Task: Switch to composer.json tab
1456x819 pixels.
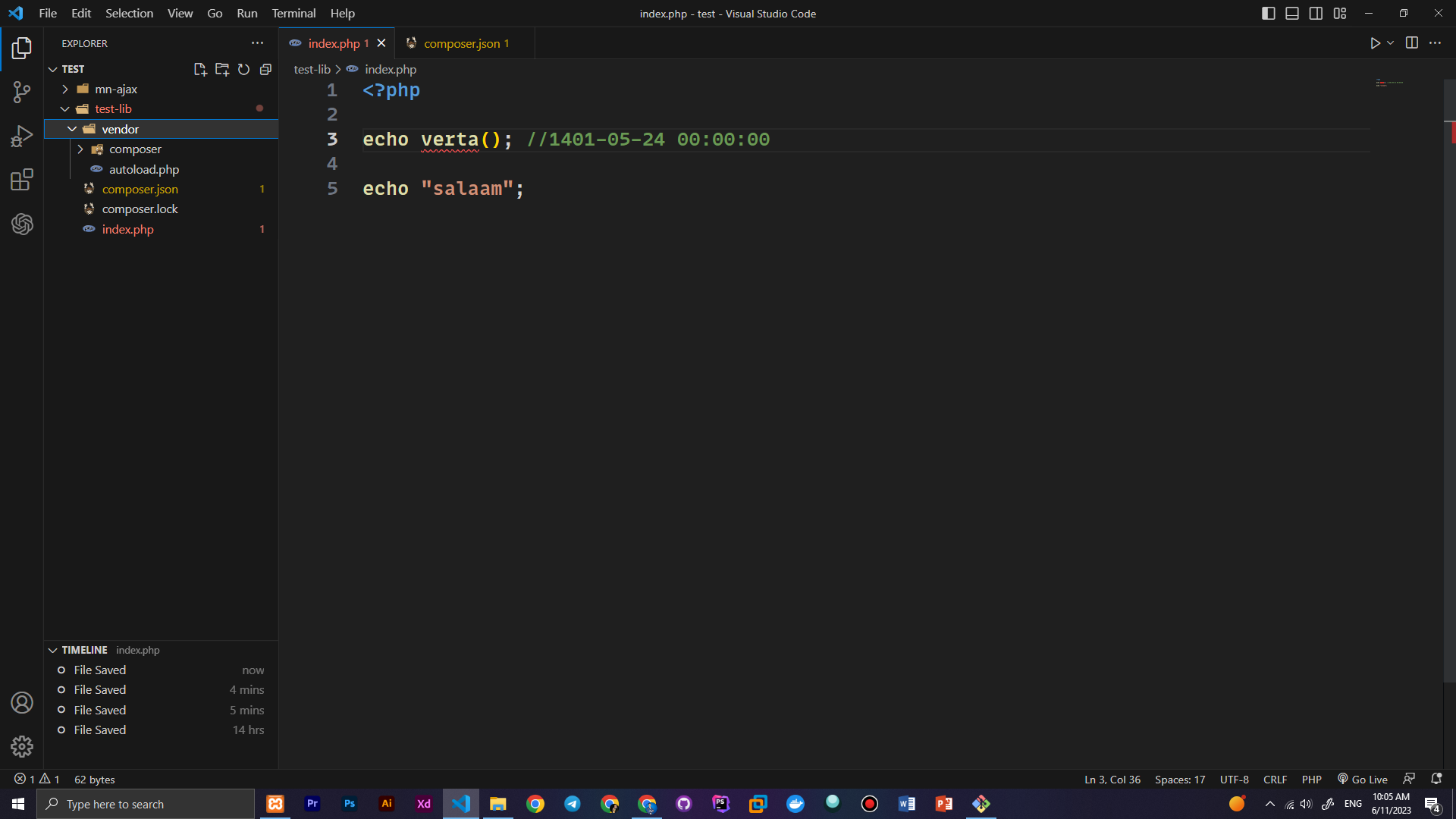Action: pyautogui.click(x=465, y=43)
